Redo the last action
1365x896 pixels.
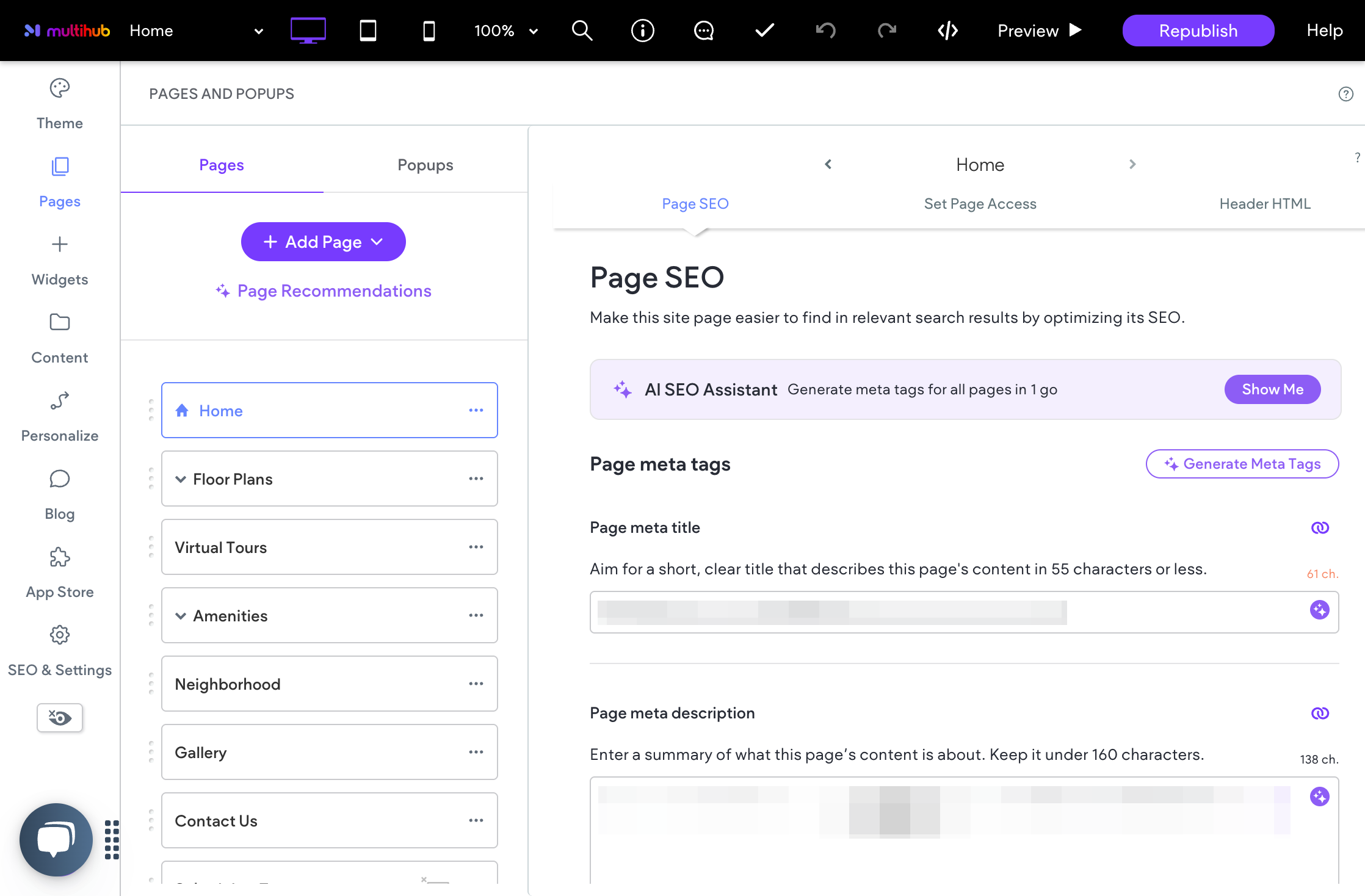click(887, 30)
